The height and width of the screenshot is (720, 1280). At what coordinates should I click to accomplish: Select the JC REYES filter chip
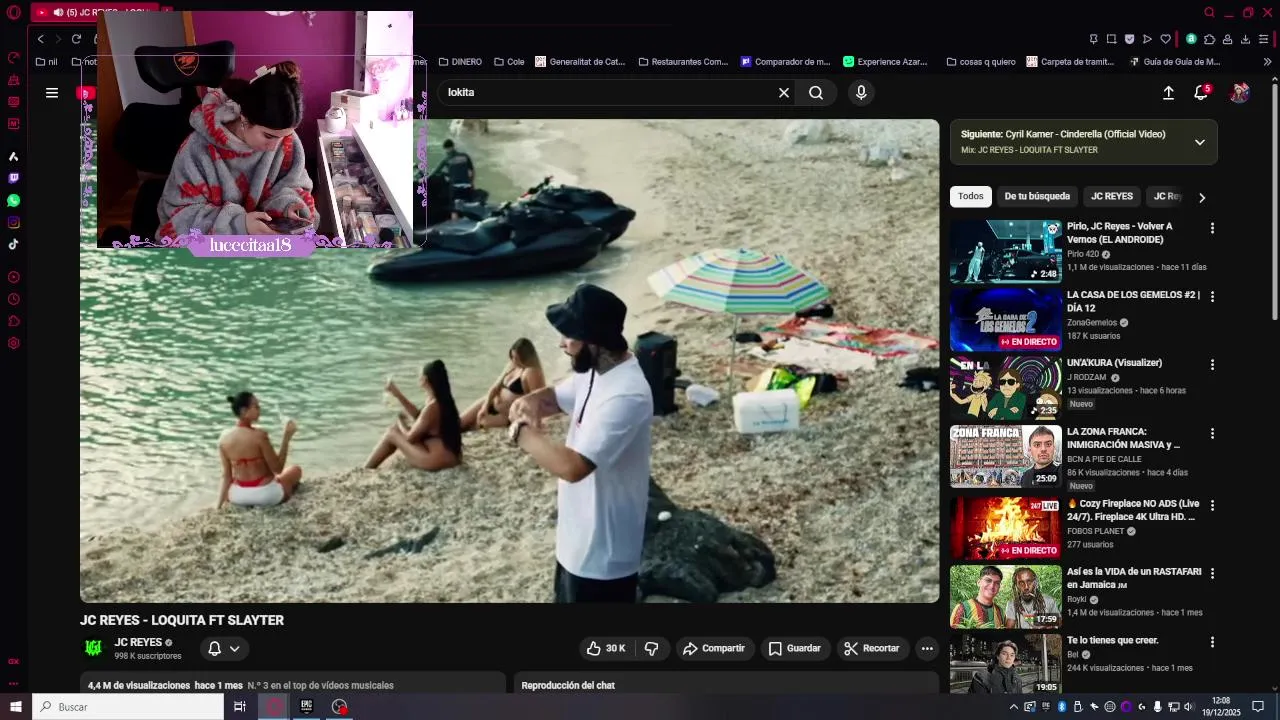(x=1112, y=197)
